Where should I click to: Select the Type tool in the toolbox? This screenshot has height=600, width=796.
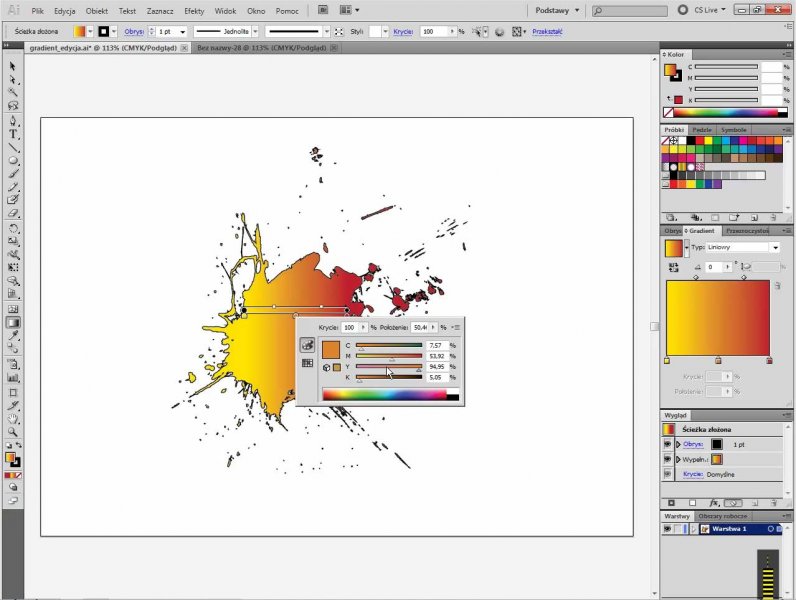coord(13,134)
